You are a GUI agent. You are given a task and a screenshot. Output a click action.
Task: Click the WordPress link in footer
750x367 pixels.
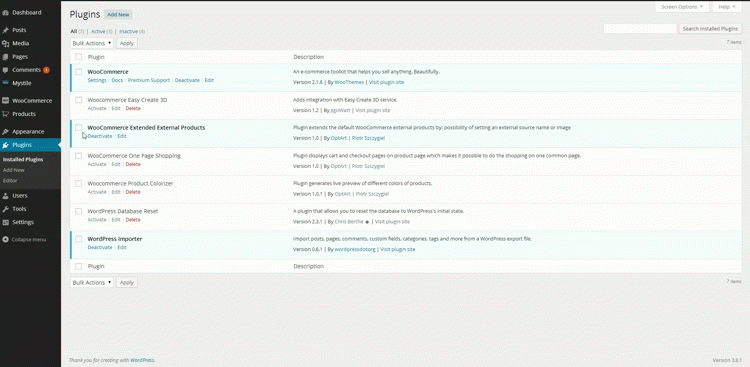[x=143, y=360]
